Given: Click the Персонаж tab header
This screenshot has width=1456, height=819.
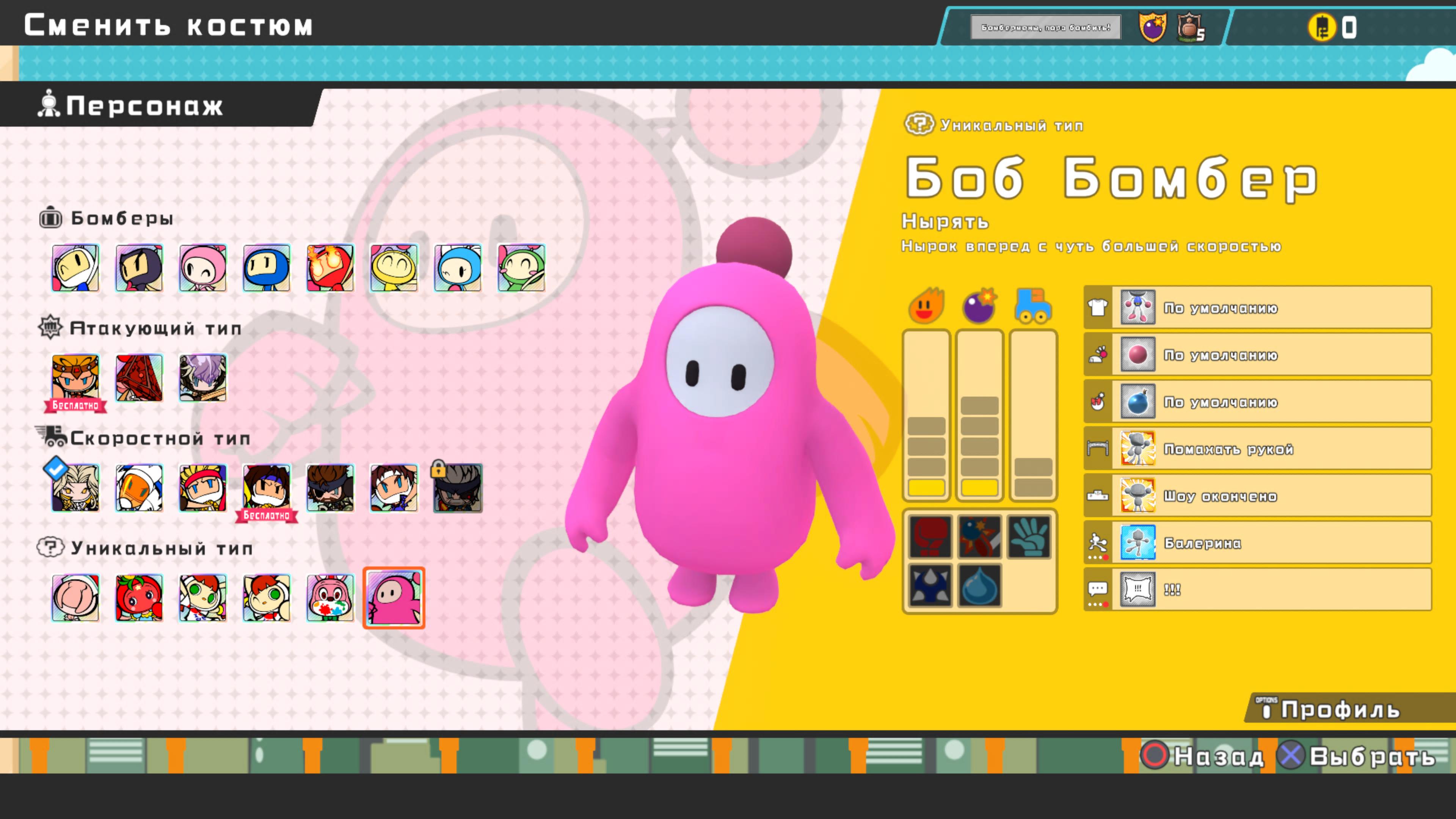Looking at the screenshot, I should (130, 106).
